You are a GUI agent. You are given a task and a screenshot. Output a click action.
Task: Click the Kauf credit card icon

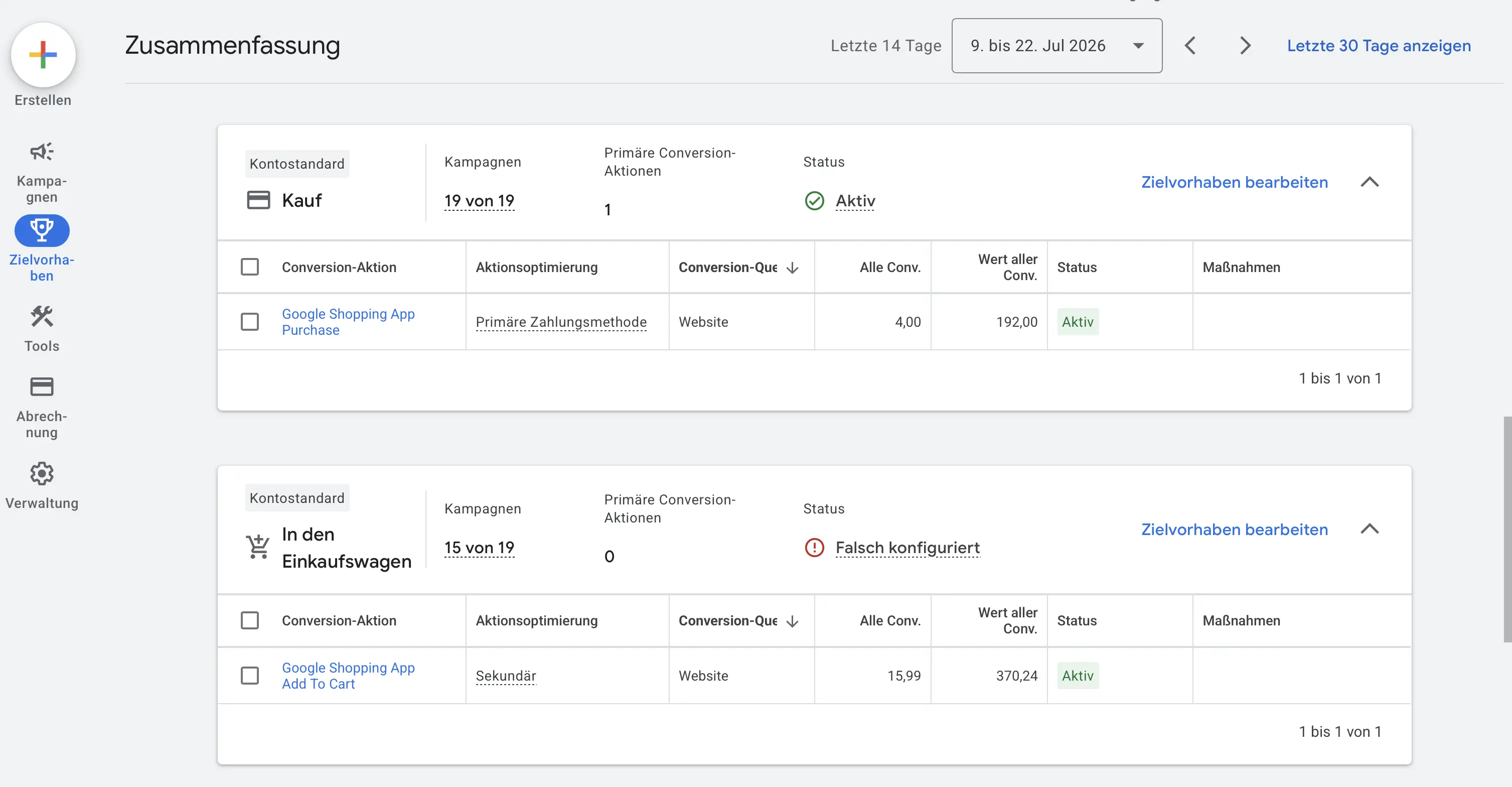258,200
